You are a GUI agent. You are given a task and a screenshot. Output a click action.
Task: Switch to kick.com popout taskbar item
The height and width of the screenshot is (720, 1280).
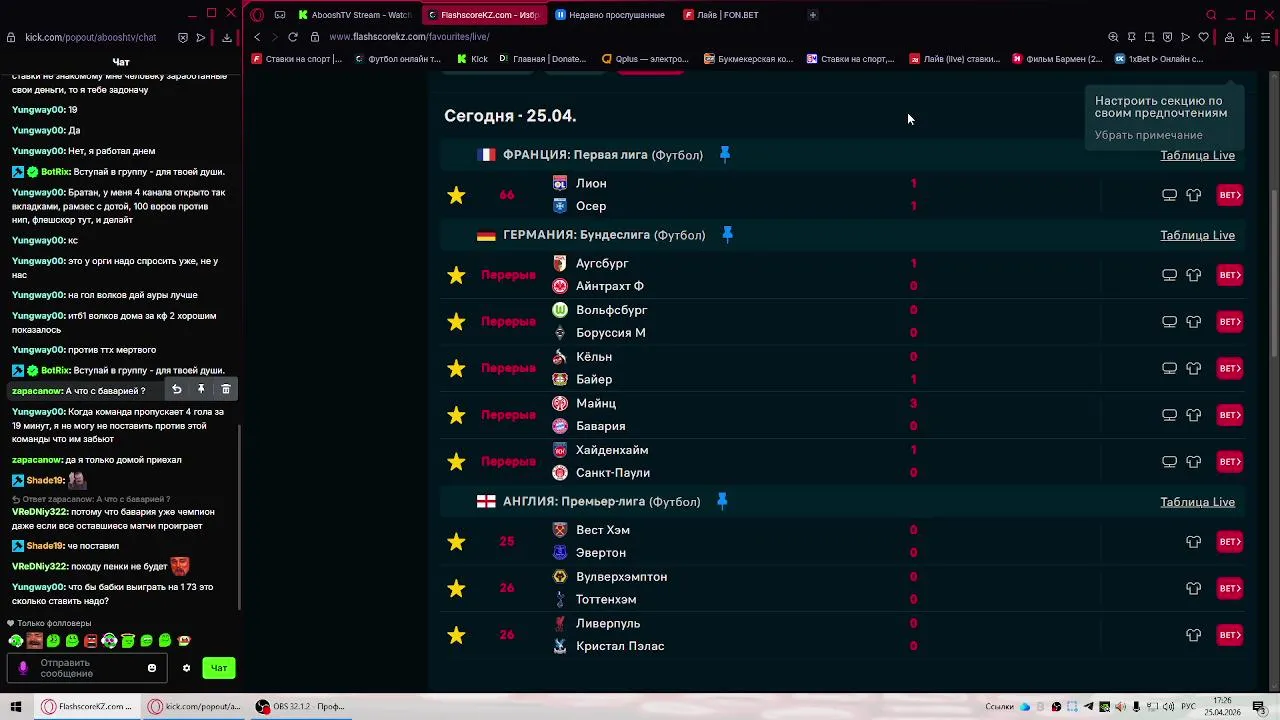(x=194, y=706)
